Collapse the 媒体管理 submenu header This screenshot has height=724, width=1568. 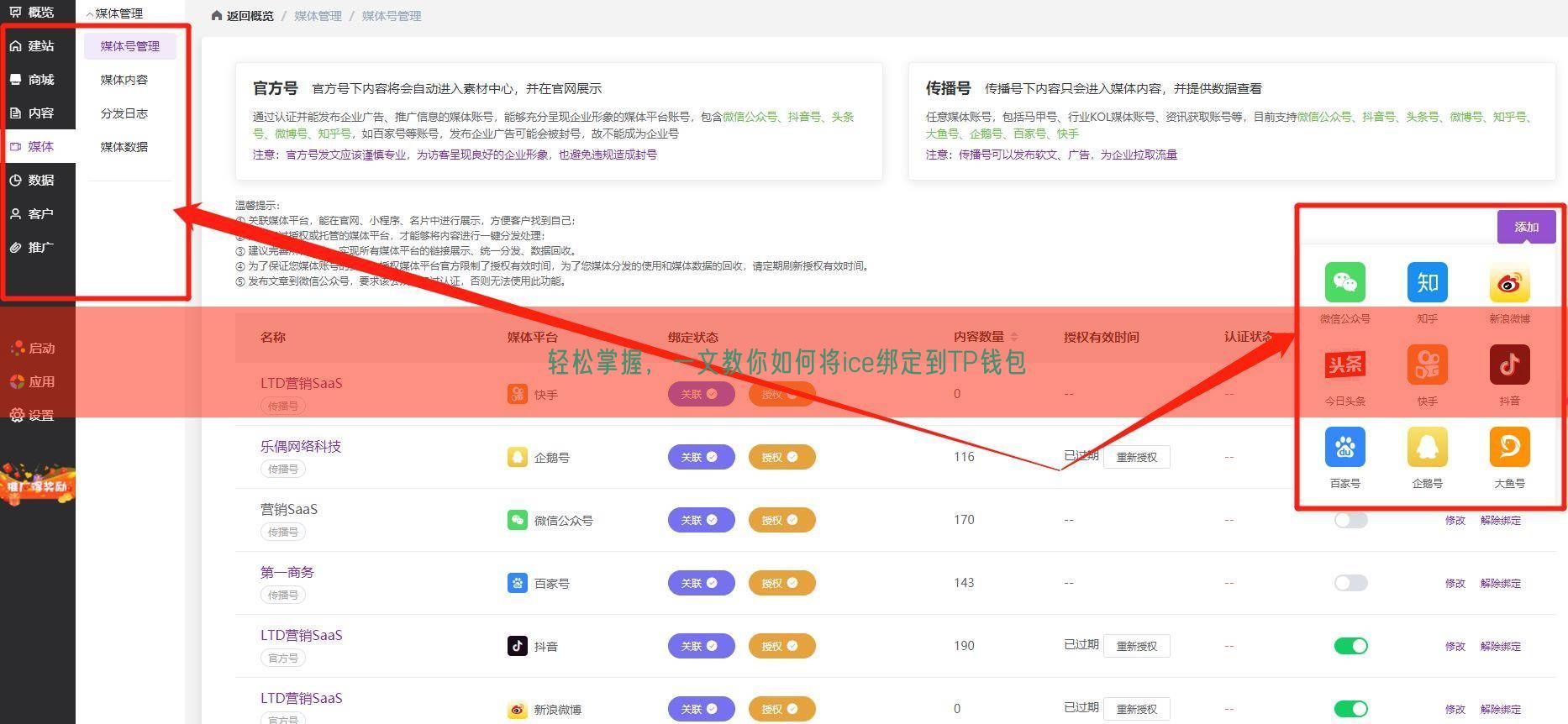click(114, 13)
